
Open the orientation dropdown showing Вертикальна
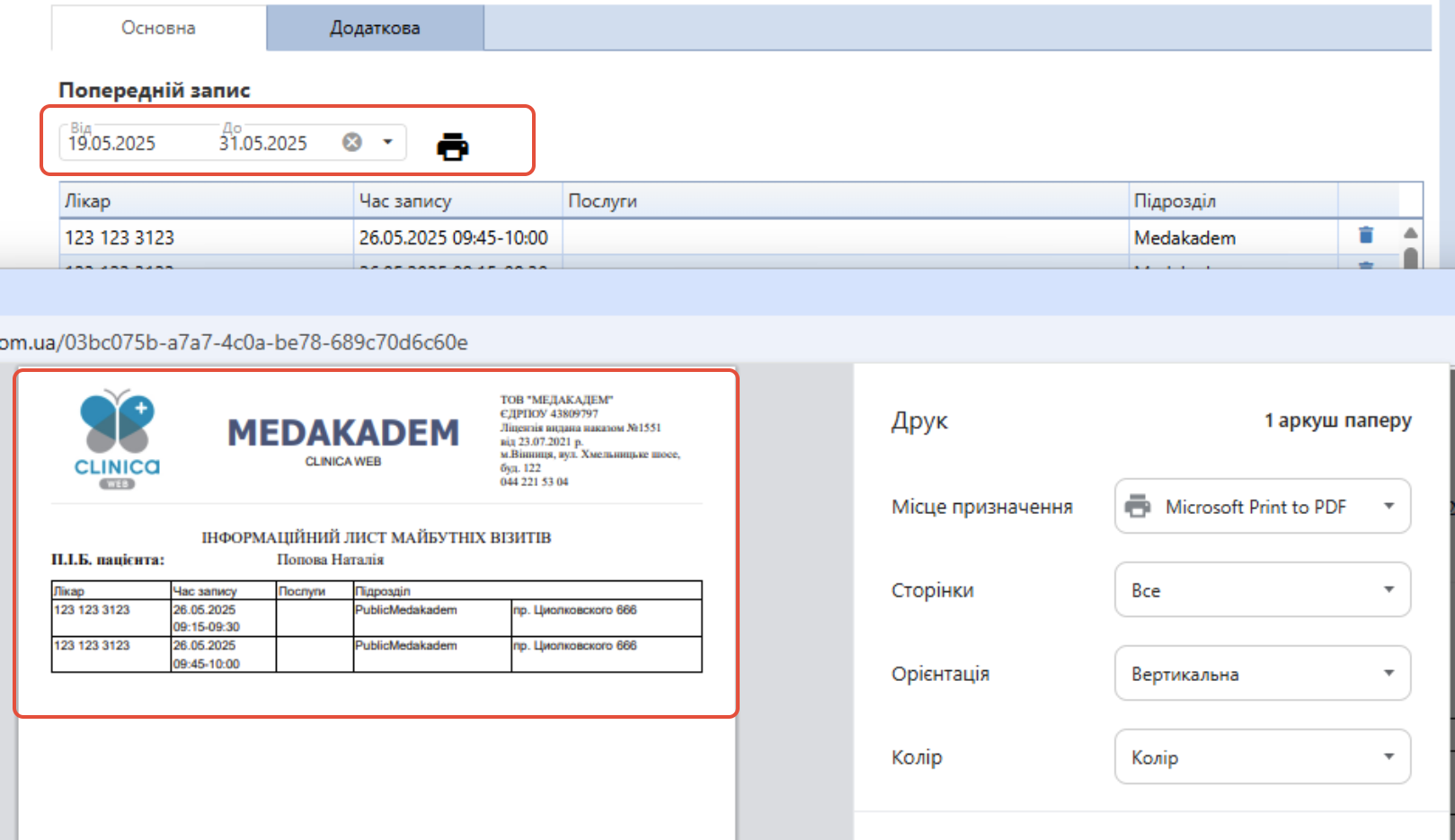point(1262,673)
